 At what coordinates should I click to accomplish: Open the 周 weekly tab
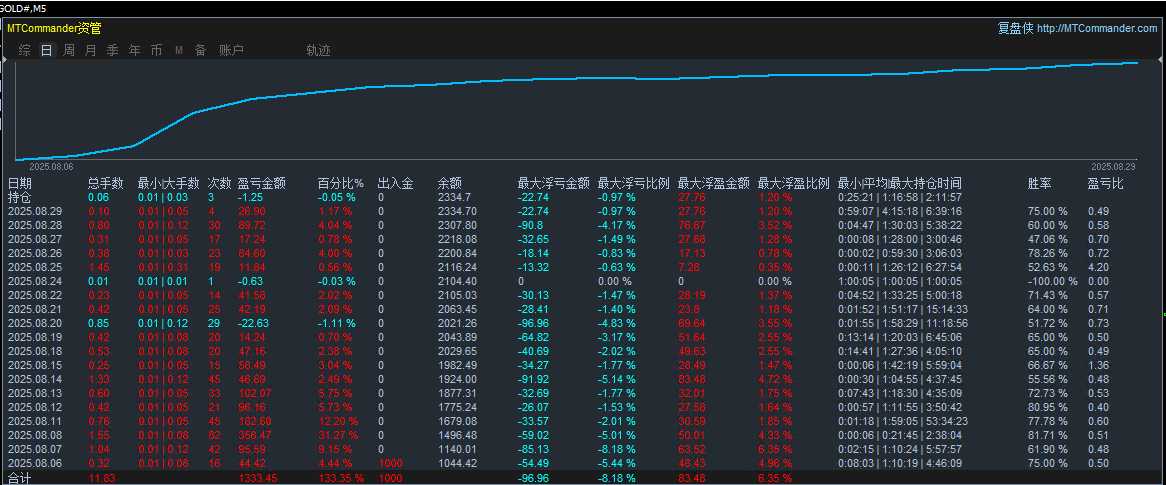68,51
